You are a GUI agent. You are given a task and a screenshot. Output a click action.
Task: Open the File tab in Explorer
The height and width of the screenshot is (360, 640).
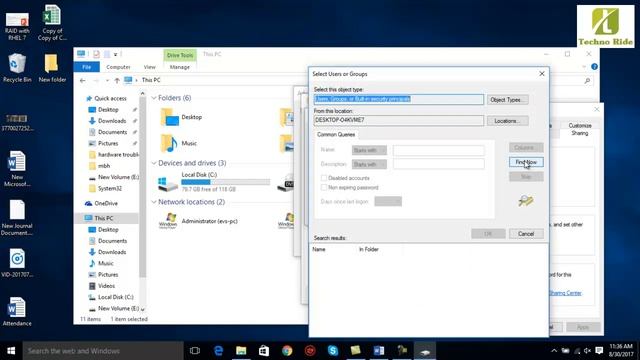point(87,67)
